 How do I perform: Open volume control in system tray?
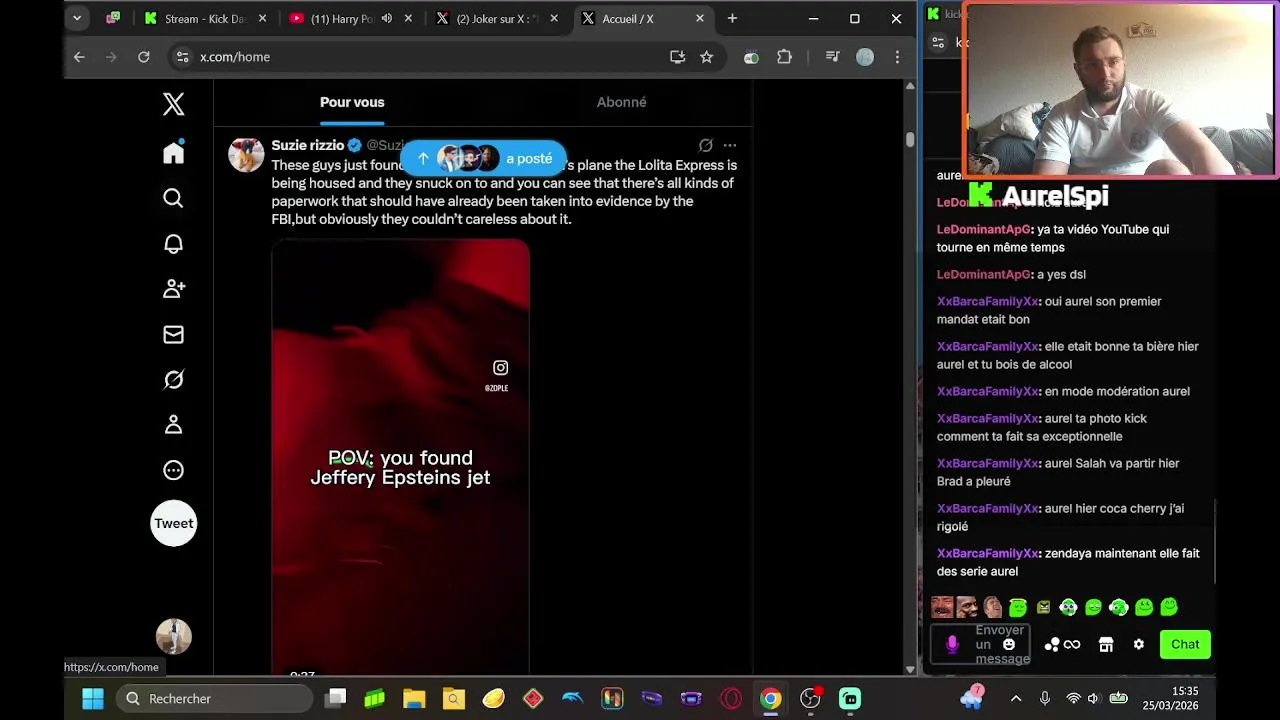(1093, 699)
